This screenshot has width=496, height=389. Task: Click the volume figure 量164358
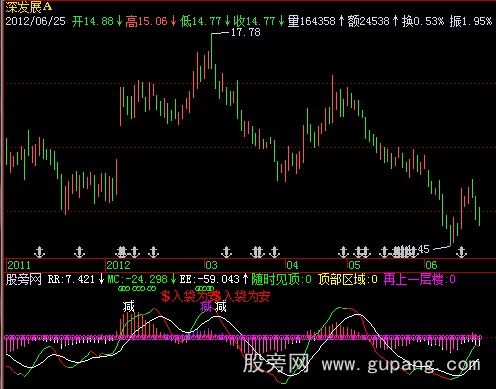click(x=311, y=21)
